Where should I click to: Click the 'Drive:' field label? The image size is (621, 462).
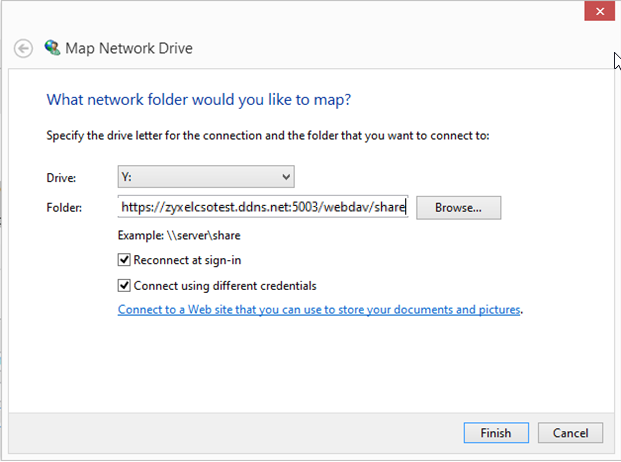point(62,178)
